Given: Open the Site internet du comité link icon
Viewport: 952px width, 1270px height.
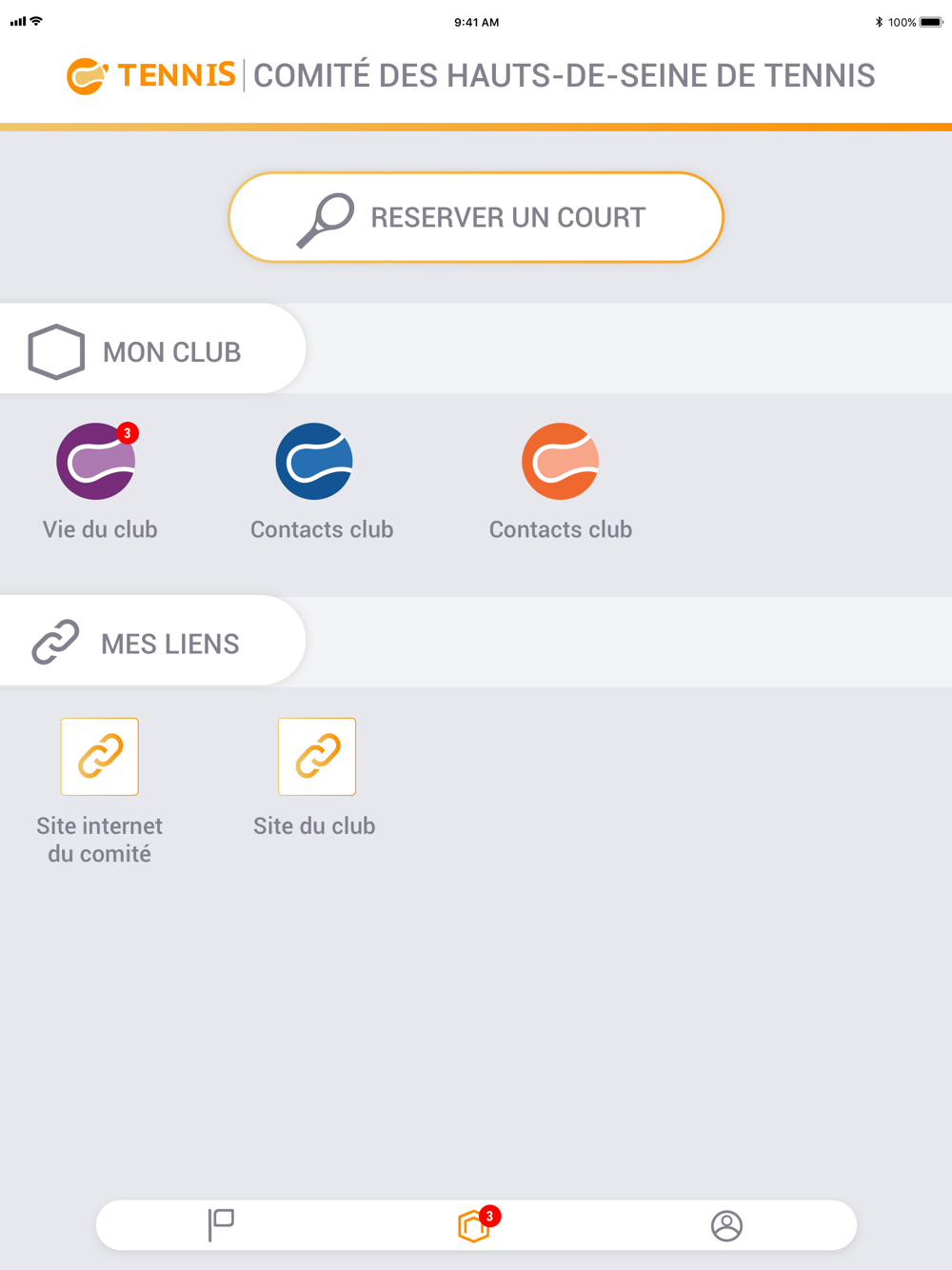Looking at the screenshot, I should 100,757.
